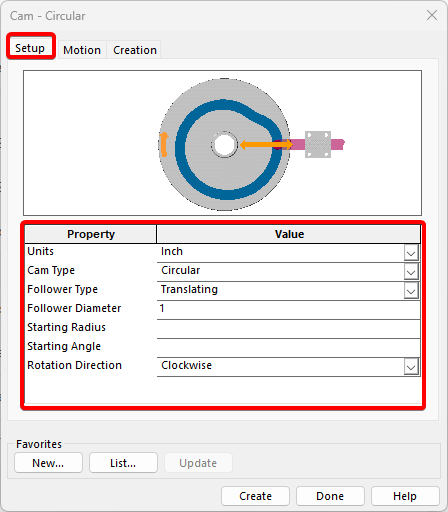Viewport: 448px width, 512px height.
Task: Close the Cam - Circular dialog
Action: click(x=432, y=15)
